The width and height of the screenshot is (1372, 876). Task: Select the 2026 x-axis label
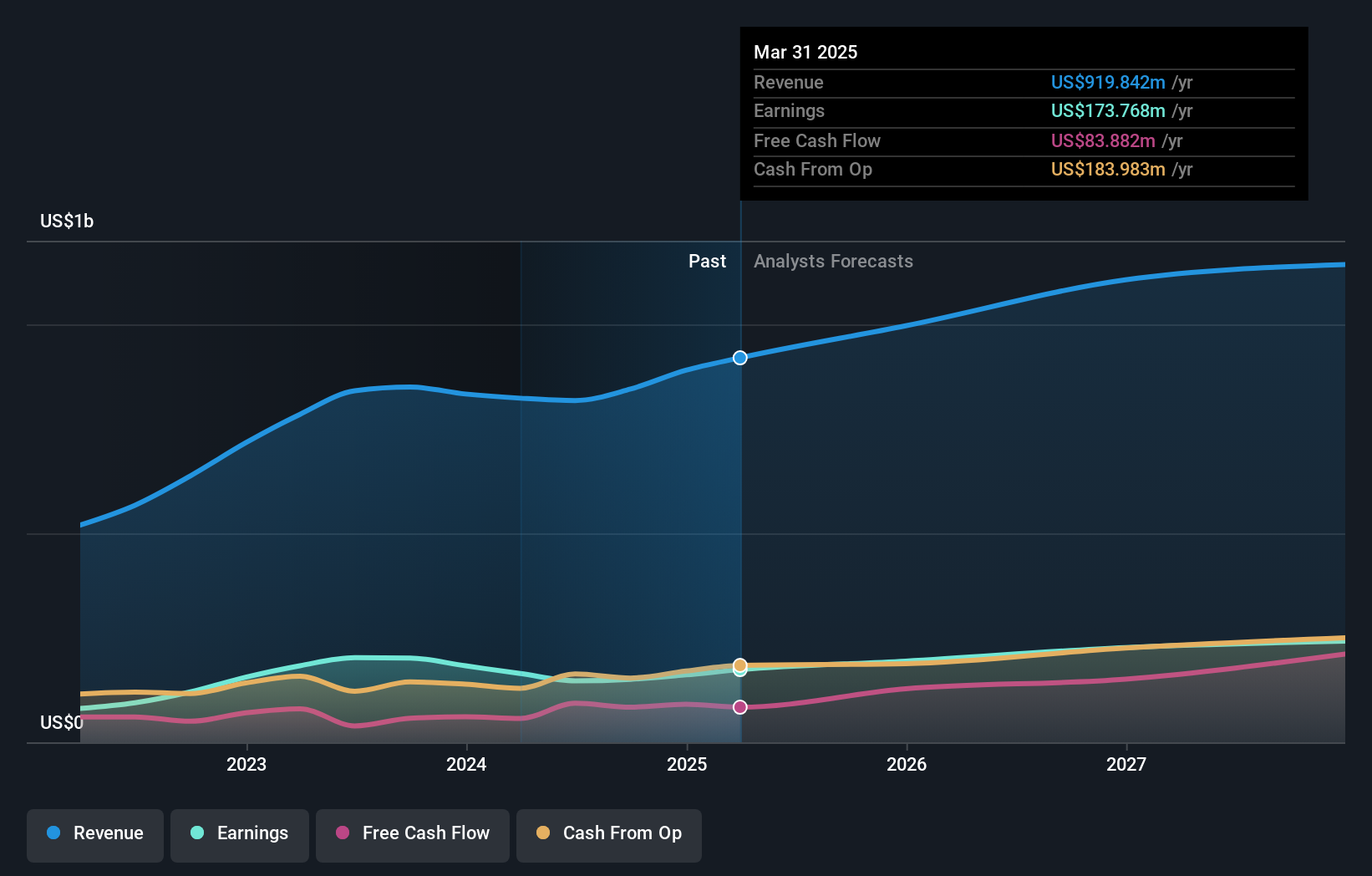click(x=907, y=764)
